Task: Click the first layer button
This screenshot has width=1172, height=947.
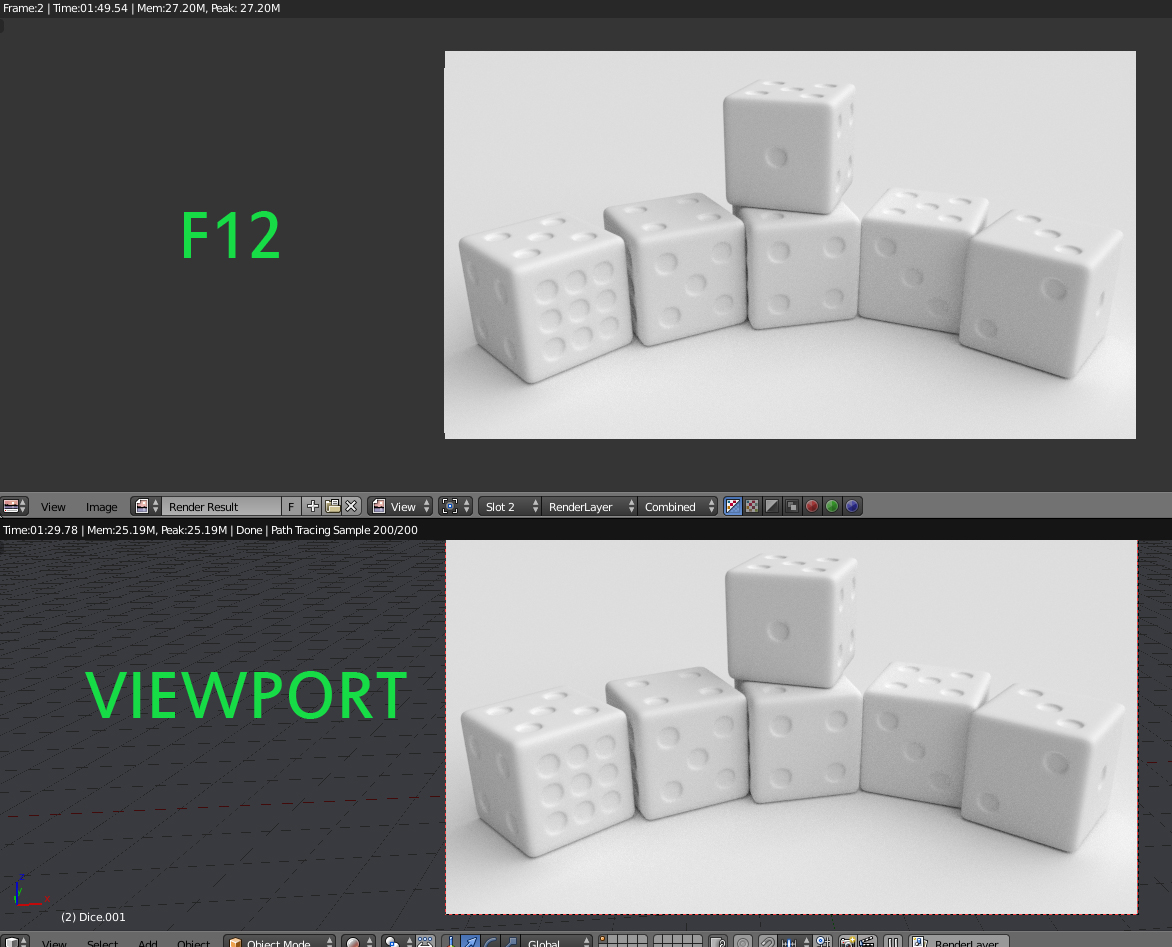Action: coord(603,940)
